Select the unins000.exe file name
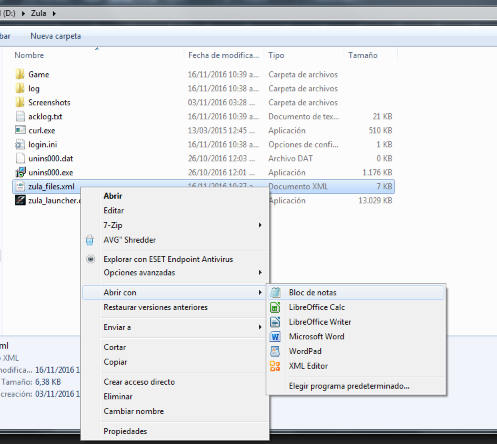 pos(51,172)
